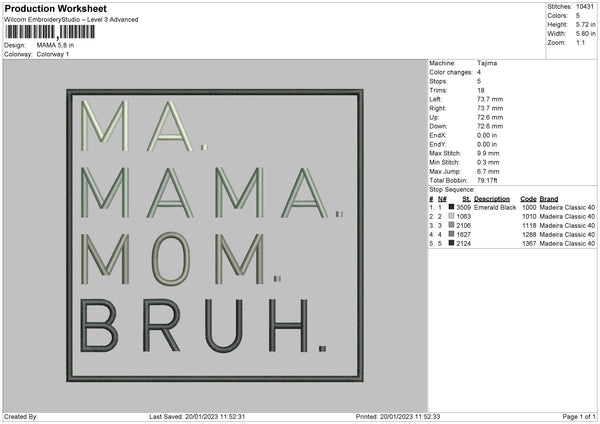
Task: Click the 'Brand' column header
Action: tap(549, 199)
